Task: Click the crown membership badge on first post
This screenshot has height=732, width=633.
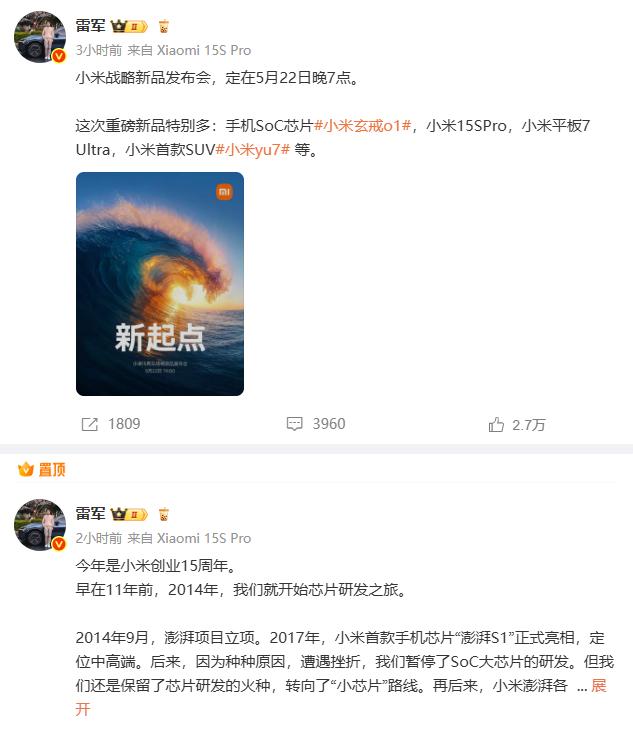Action: click(x=129, y=26)
